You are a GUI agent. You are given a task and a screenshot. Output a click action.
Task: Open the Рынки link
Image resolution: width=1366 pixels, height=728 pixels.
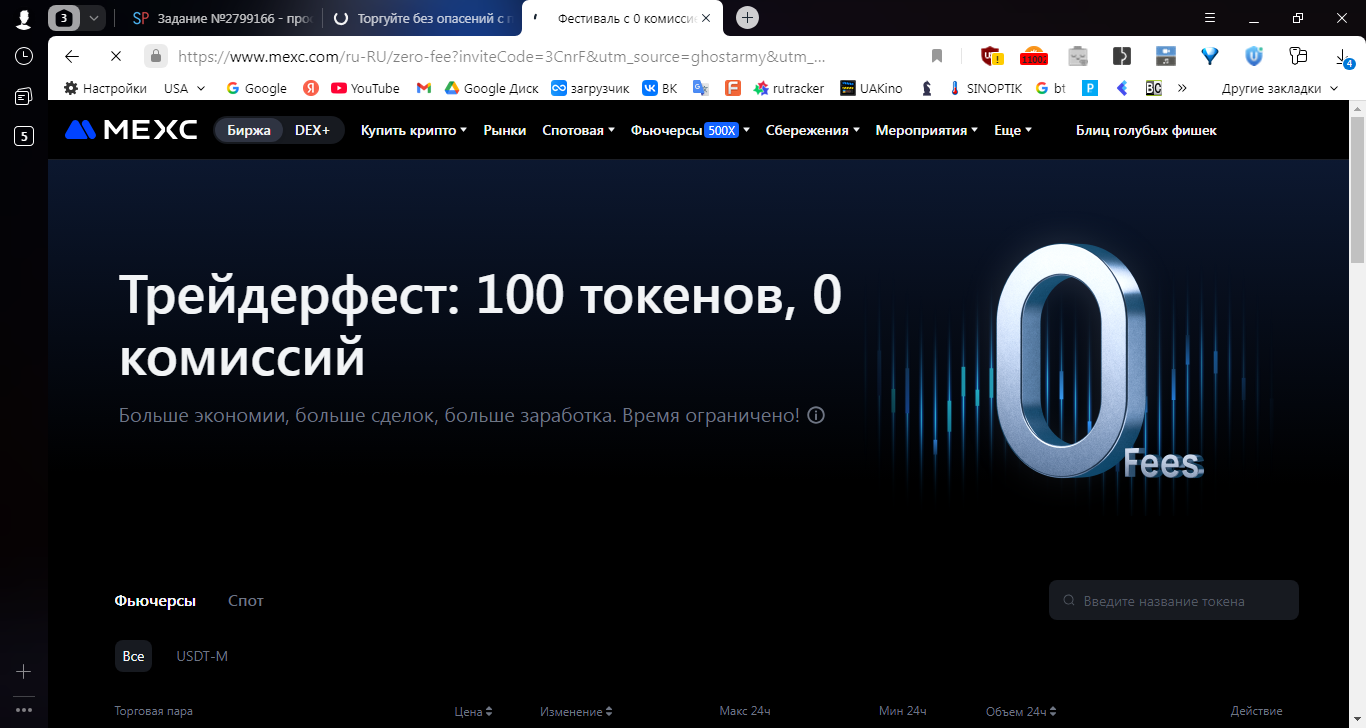505,130
